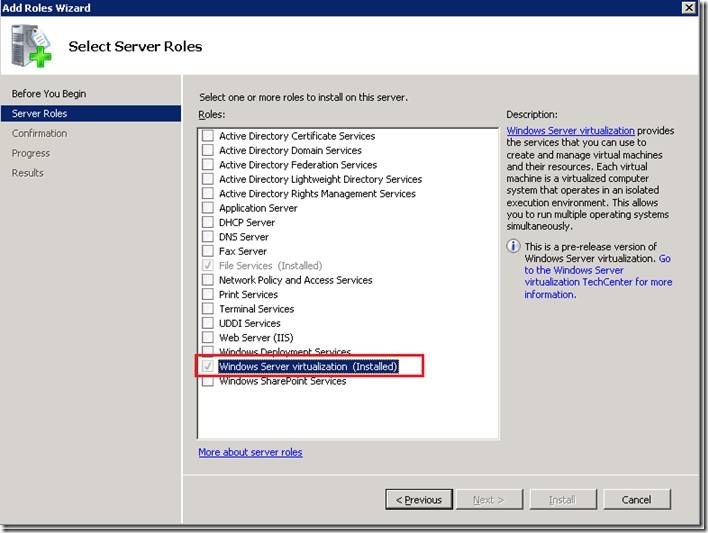Check Windows SharePoint Services checkbox
The height and width of the screenshot is (533, 708).
tap(208, 381)
